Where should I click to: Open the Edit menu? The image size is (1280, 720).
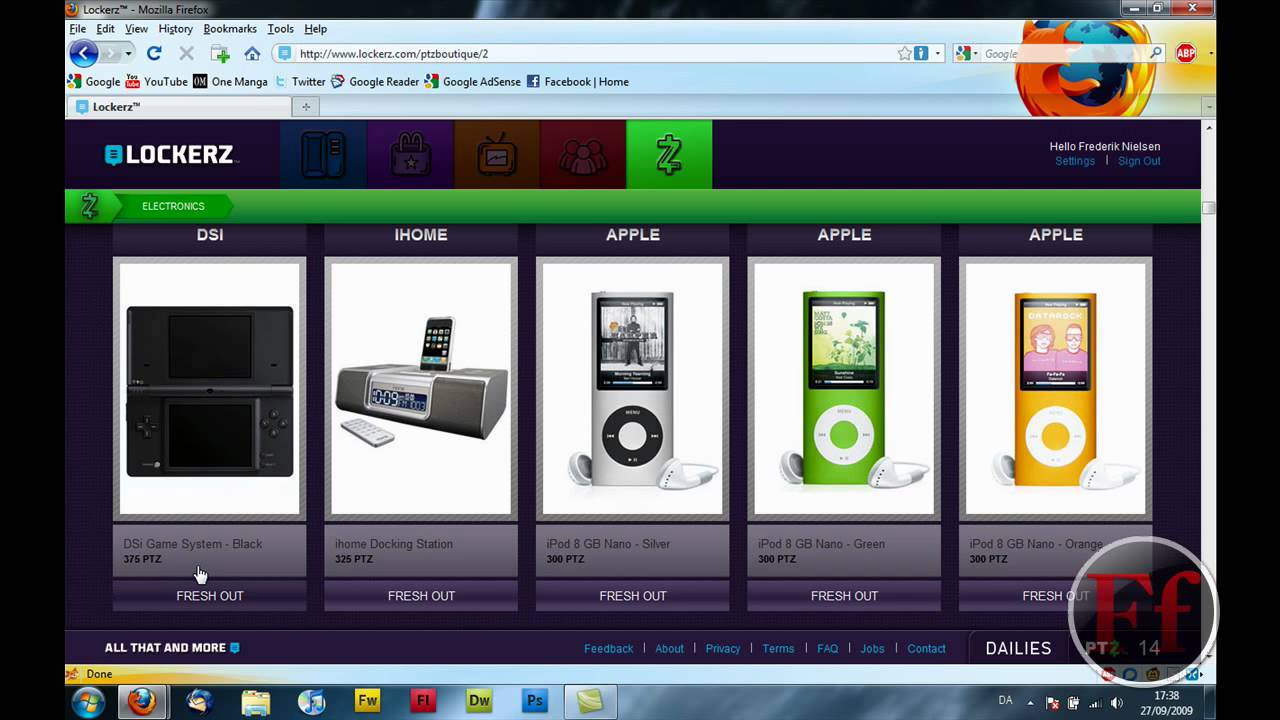point(105,29)
